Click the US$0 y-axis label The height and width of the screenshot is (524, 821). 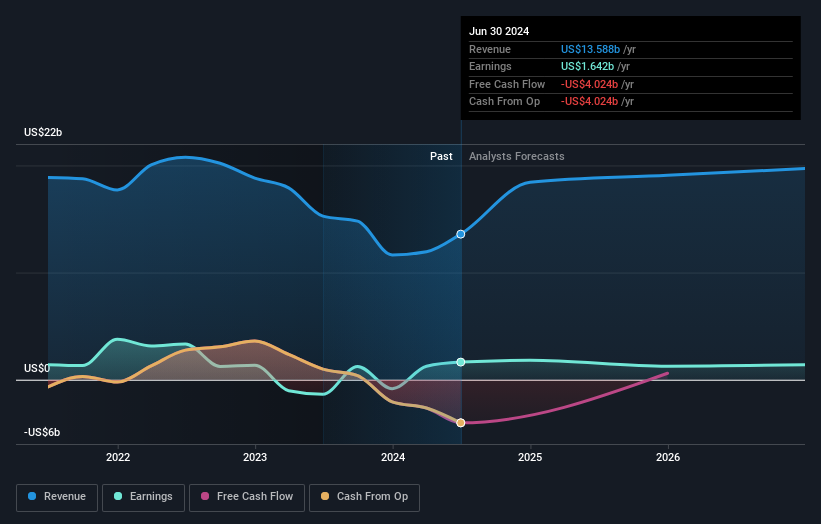[x=37, y=369]
